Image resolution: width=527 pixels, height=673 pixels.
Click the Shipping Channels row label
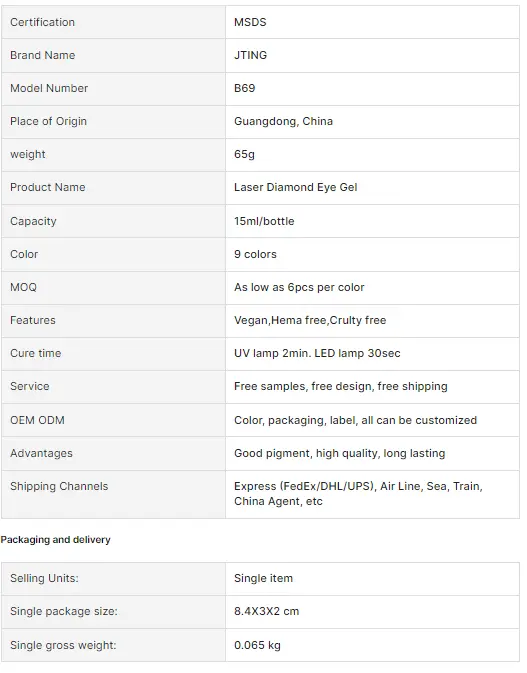[x=59, y=487]
